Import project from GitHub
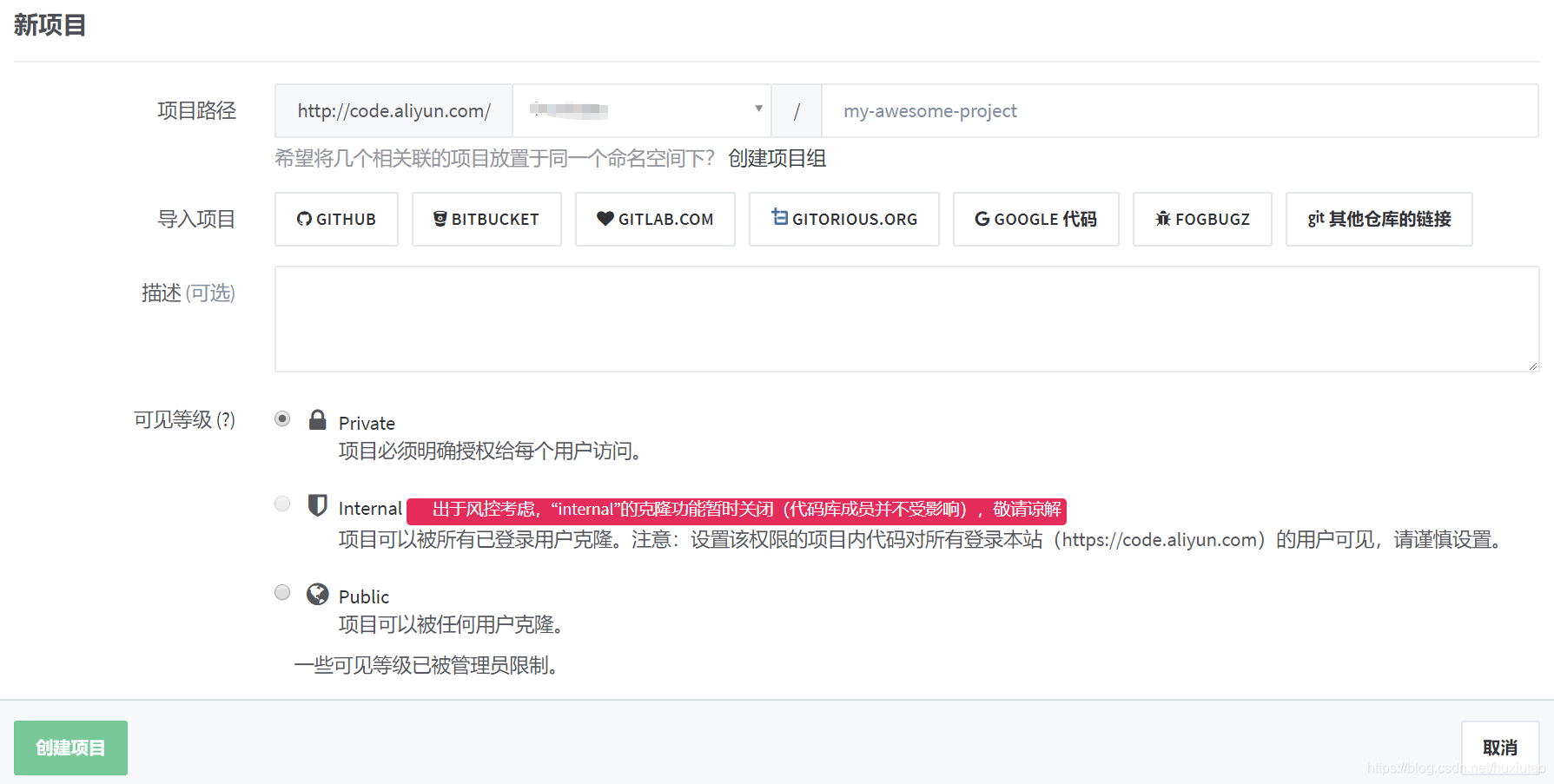 (x=336, y=219)
